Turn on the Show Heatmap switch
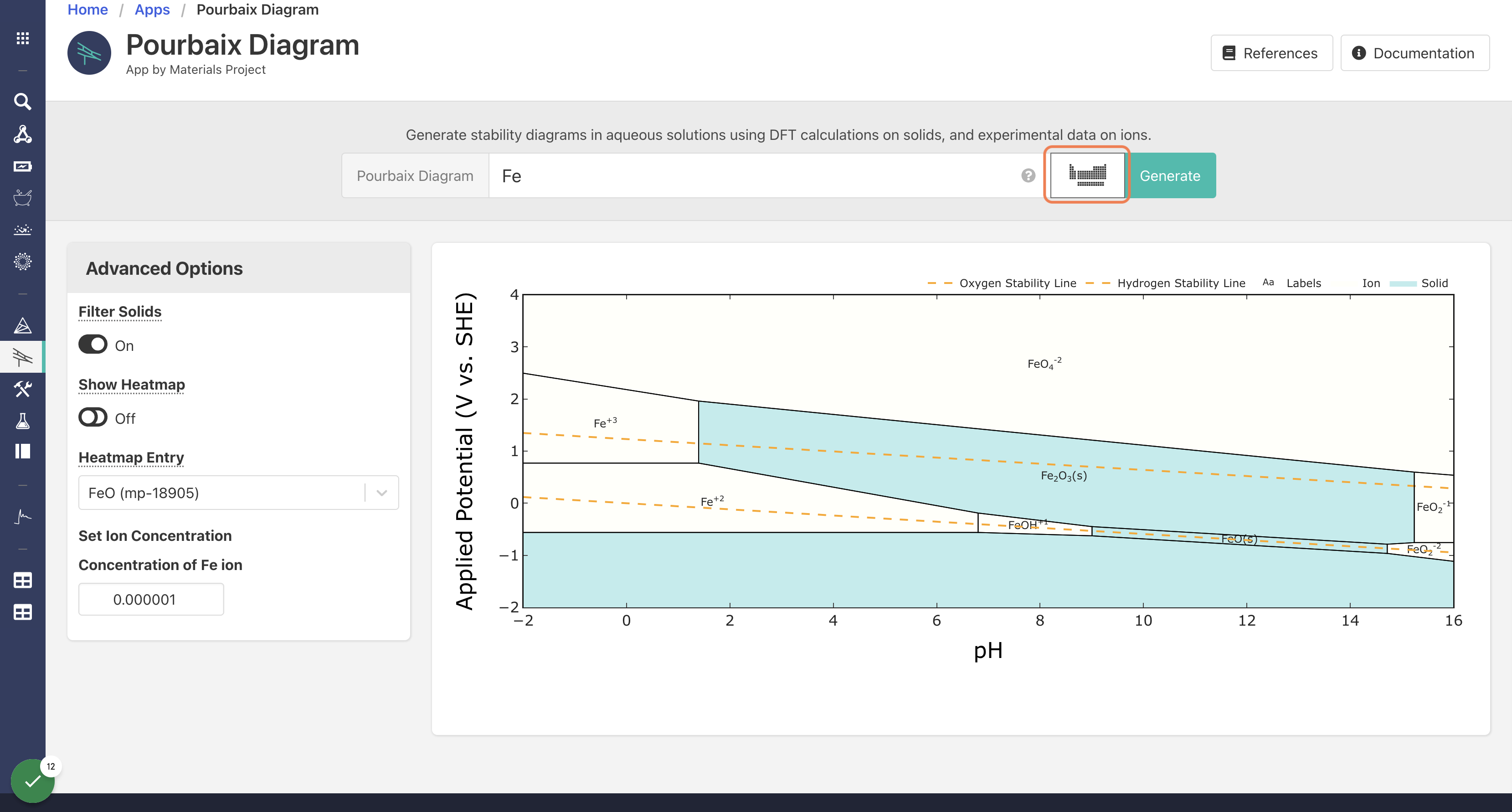 coord(93,417)
